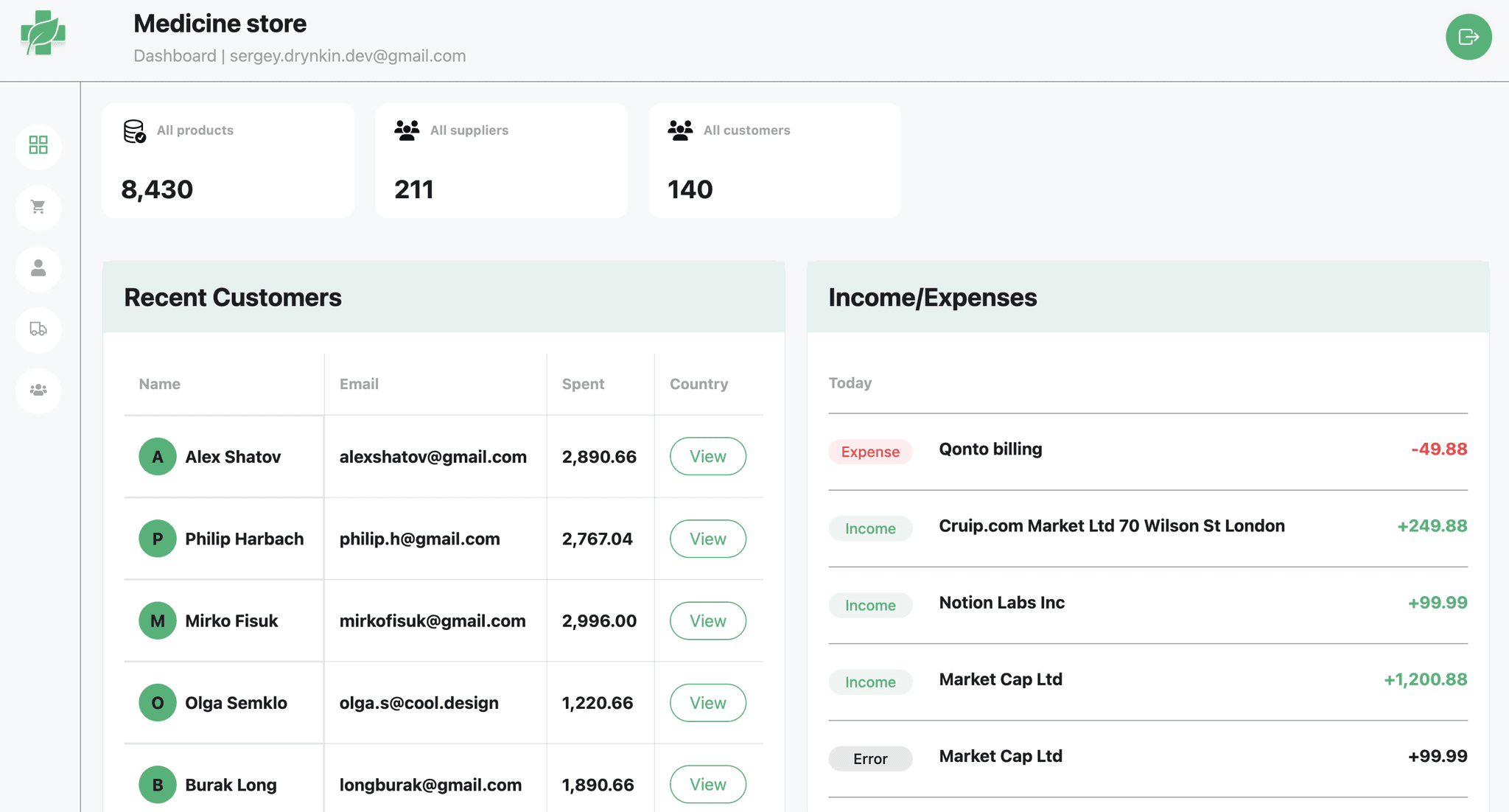View Mirko Fisuk's details
1509x812 pixels.
[708, 621]
